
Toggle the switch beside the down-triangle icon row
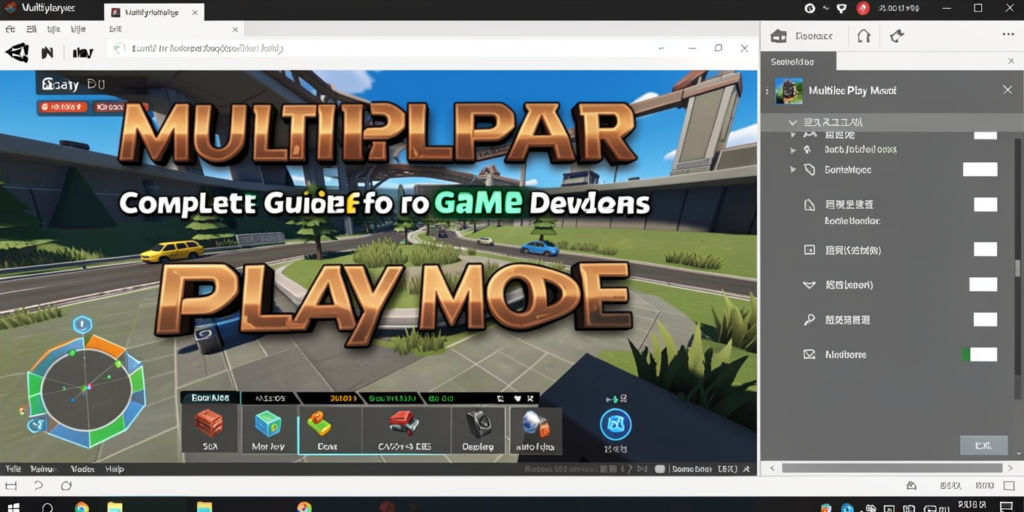click(983, 284)
